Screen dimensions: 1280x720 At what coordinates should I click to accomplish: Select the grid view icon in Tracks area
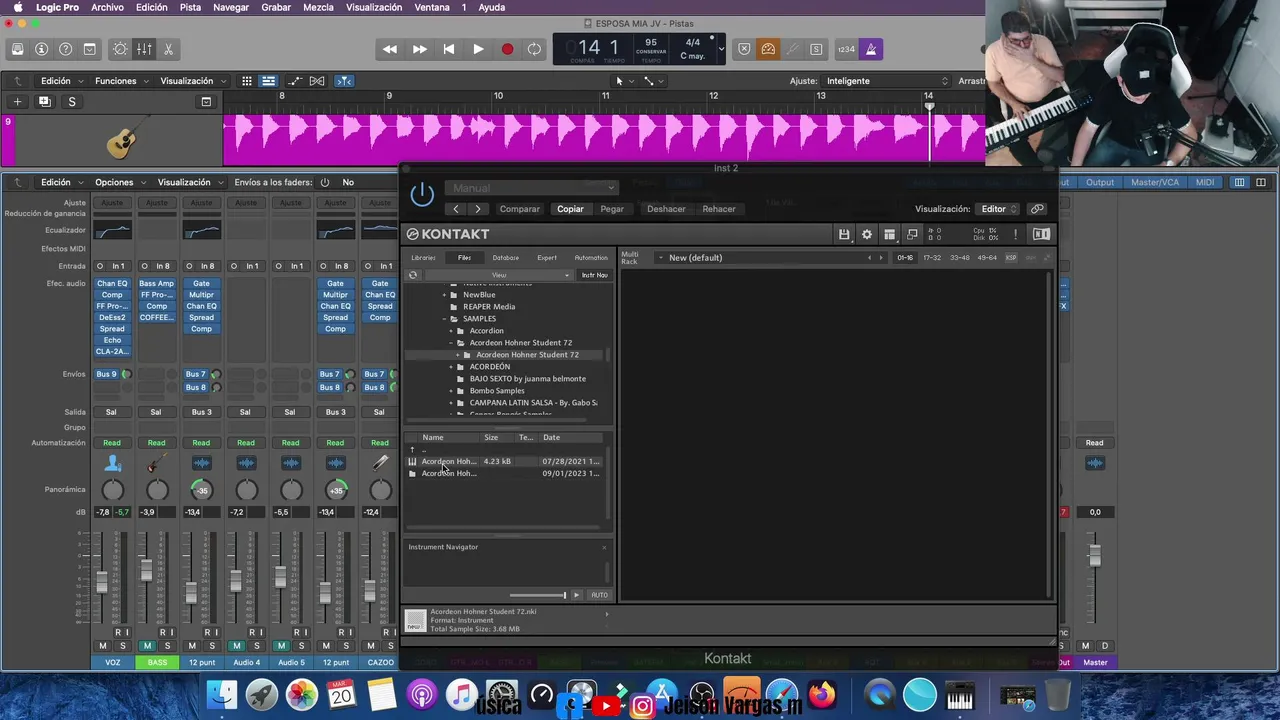coord(248,81)
